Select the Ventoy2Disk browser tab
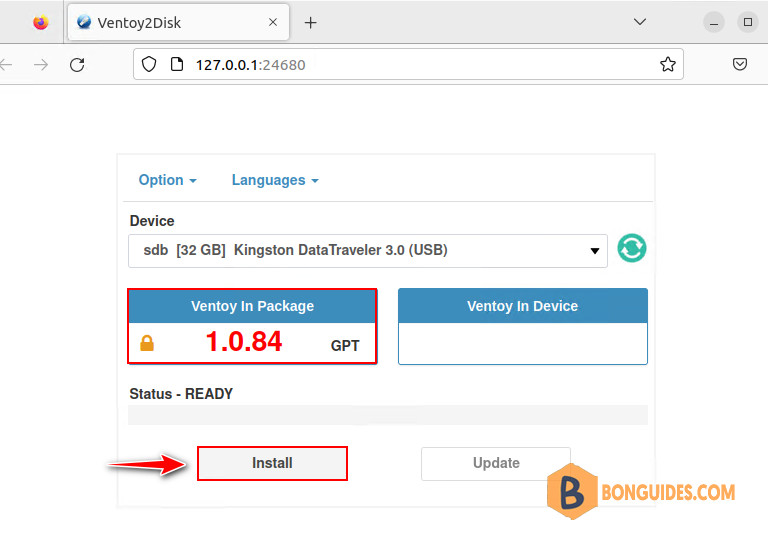768x552 pixels. 178,23
